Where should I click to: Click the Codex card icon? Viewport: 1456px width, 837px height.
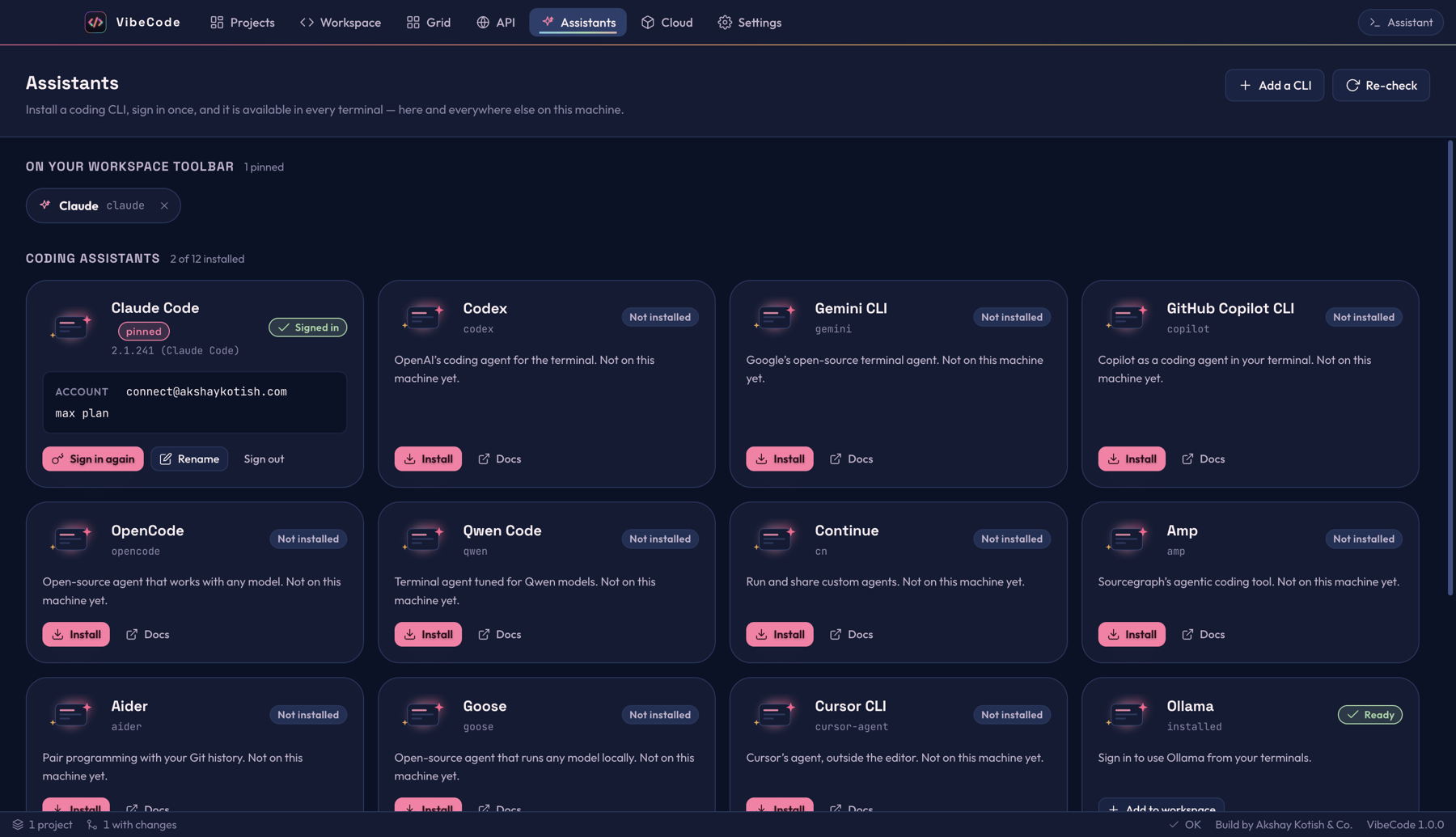coord(423,317)
